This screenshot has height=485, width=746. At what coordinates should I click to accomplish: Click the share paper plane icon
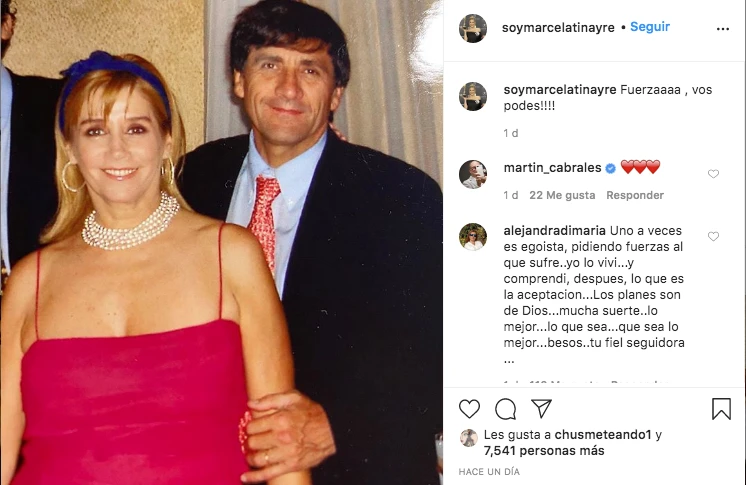tap(541, 408)
